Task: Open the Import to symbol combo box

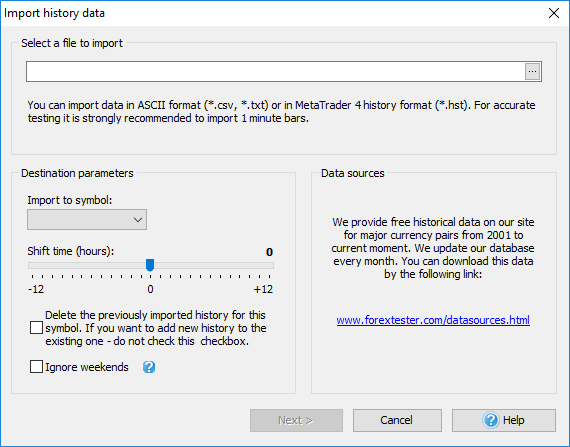Action: pos(87,219)
